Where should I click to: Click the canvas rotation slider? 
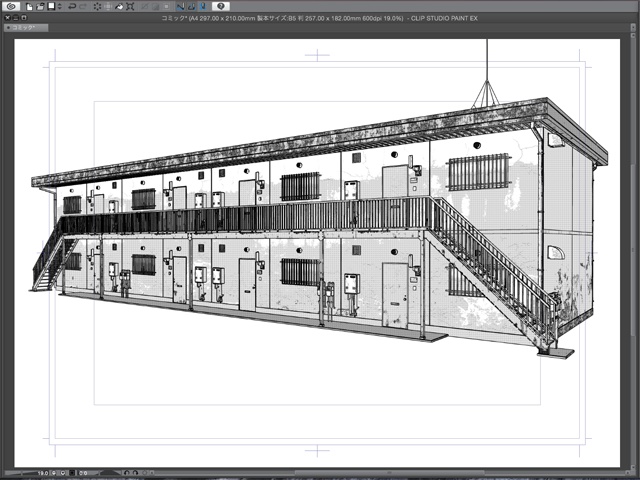coord(110,473)
